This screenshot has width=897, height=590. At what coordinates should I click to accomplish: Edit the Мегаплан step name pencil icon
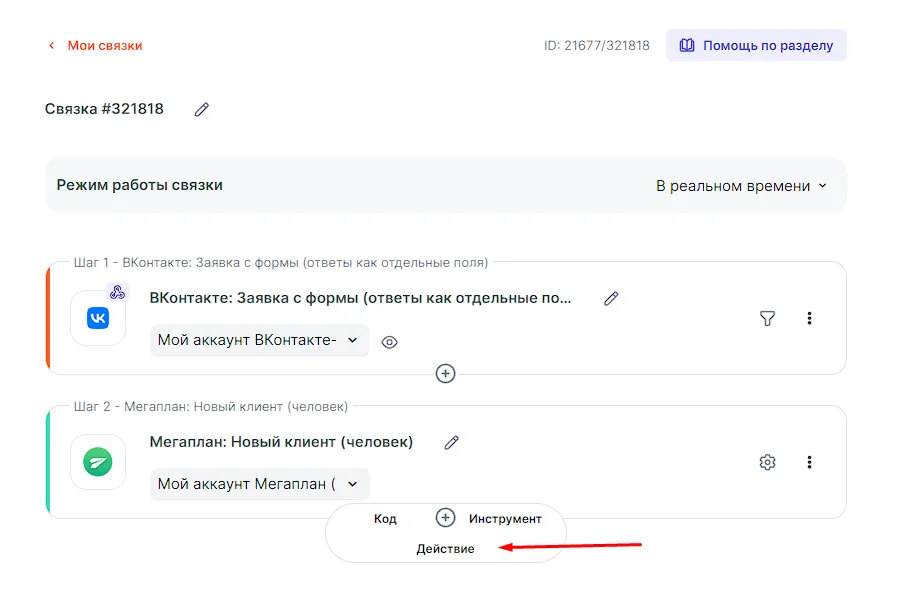click(x=452, y=442)
